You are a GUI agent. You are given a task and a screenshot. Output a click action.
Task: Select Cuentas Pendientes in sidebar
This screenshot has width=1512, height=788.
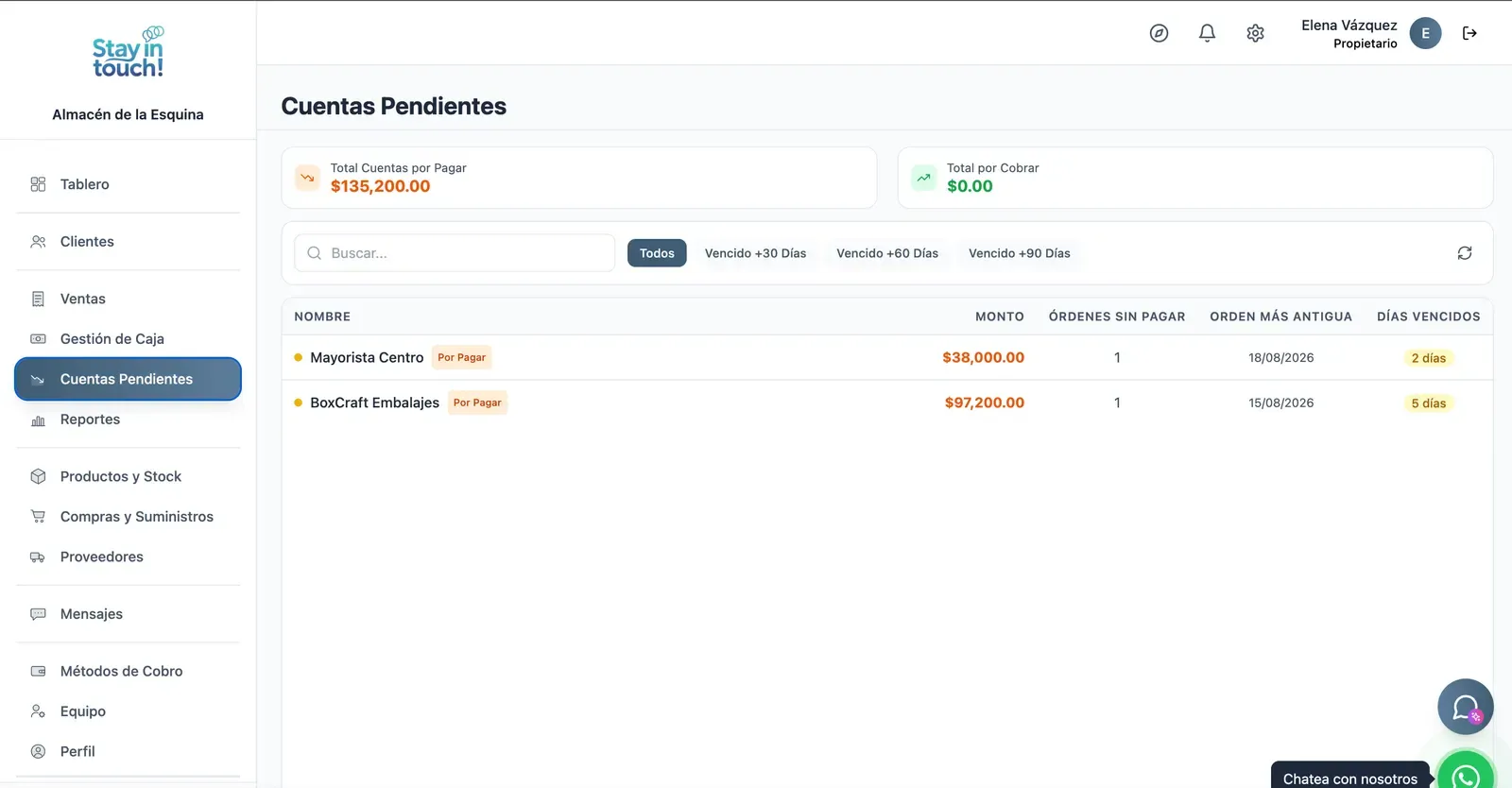[128, 379]
